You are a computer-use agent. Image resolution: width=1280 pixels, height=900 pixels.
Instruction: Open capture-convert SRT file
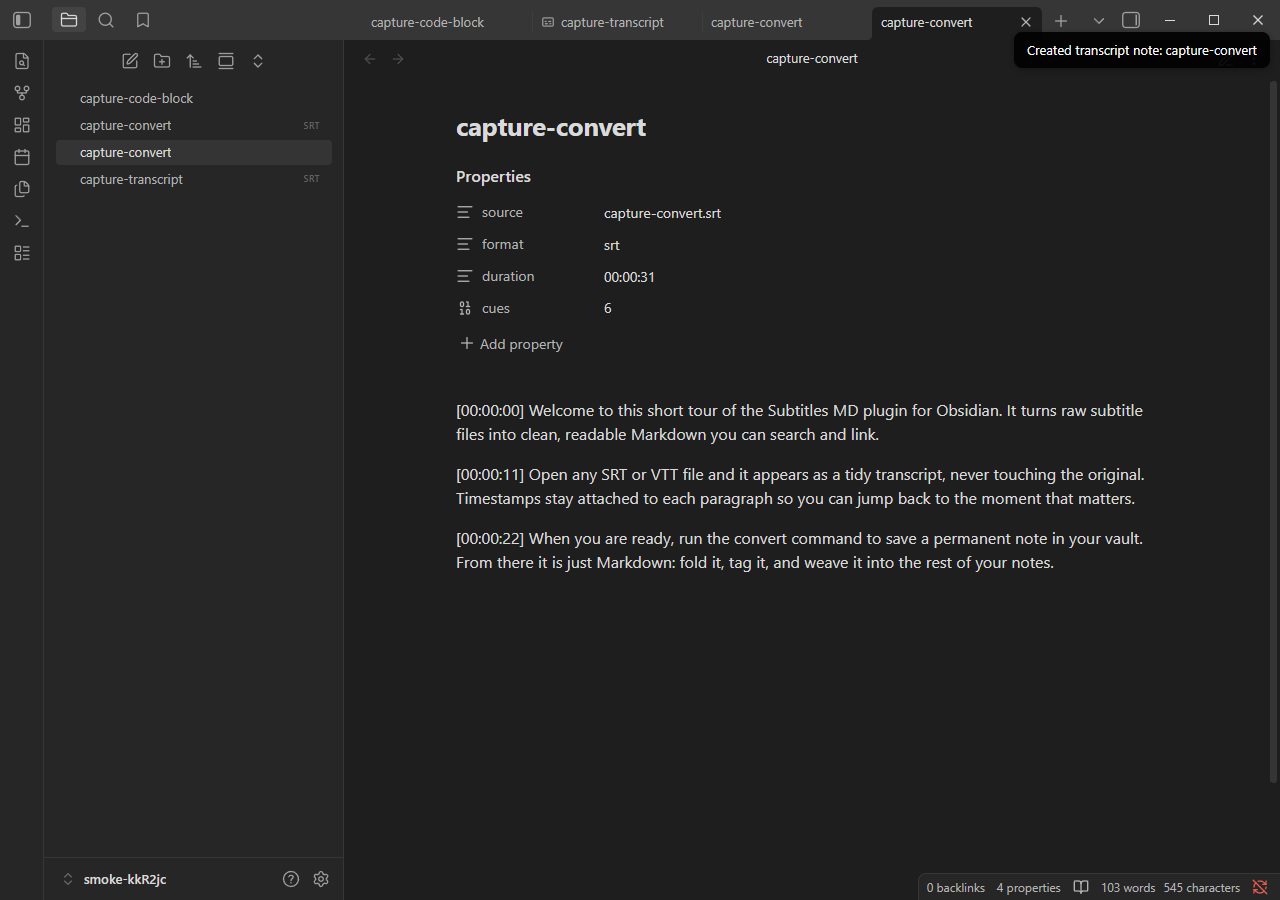(x=194, y=125)
